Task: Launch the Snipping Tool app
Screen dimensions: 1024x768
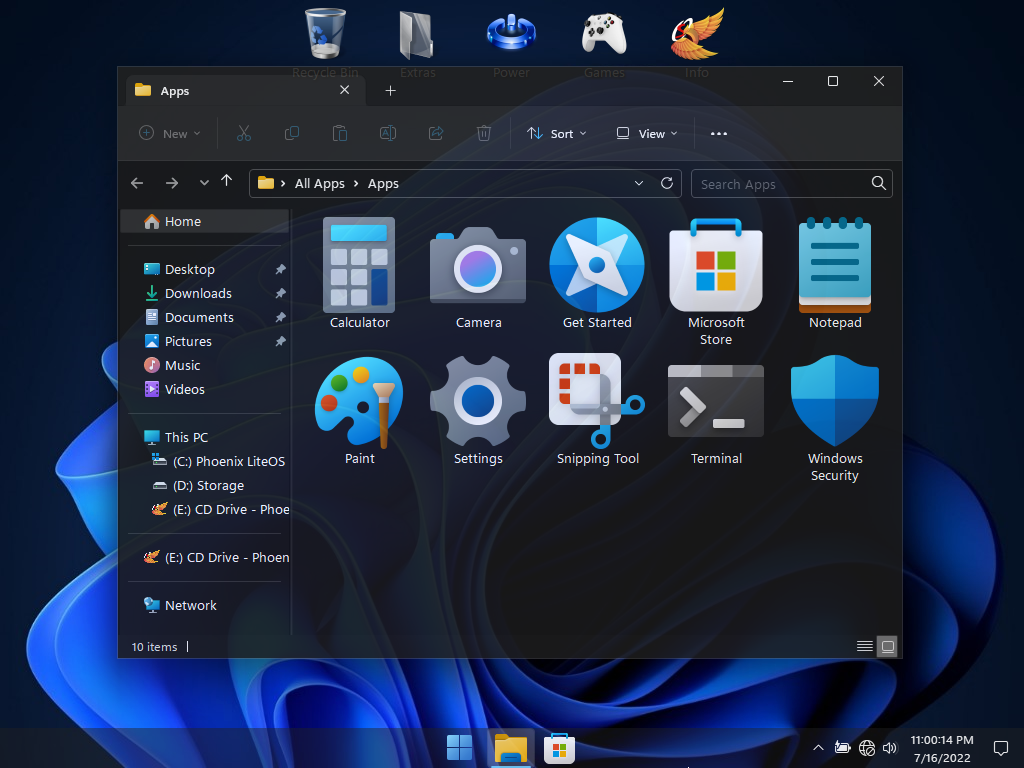Action: tap(597, 400)
